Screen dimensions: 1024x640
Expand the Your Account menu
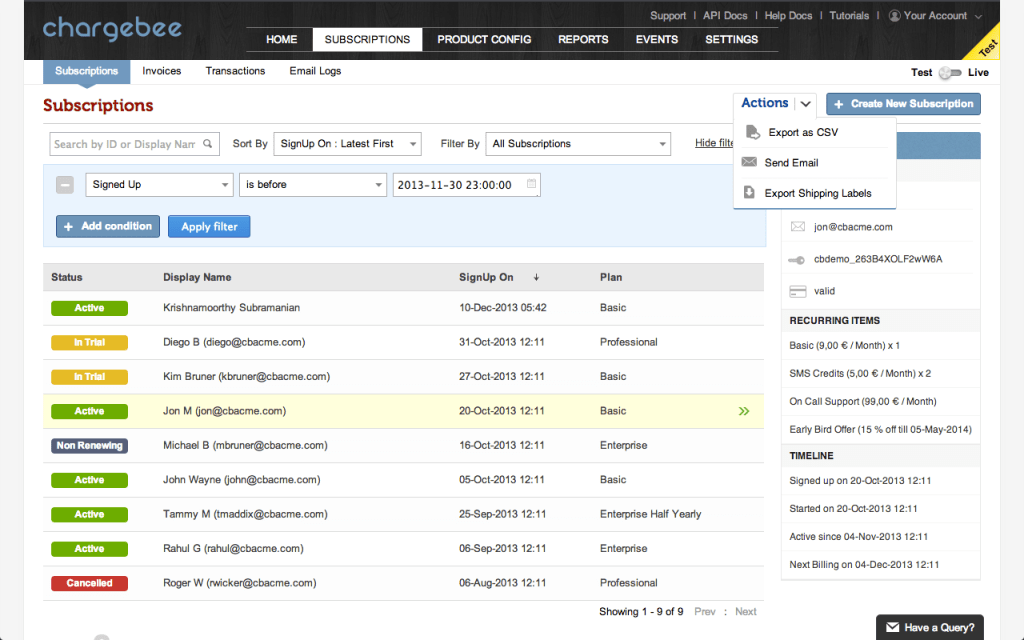point(936,16)
